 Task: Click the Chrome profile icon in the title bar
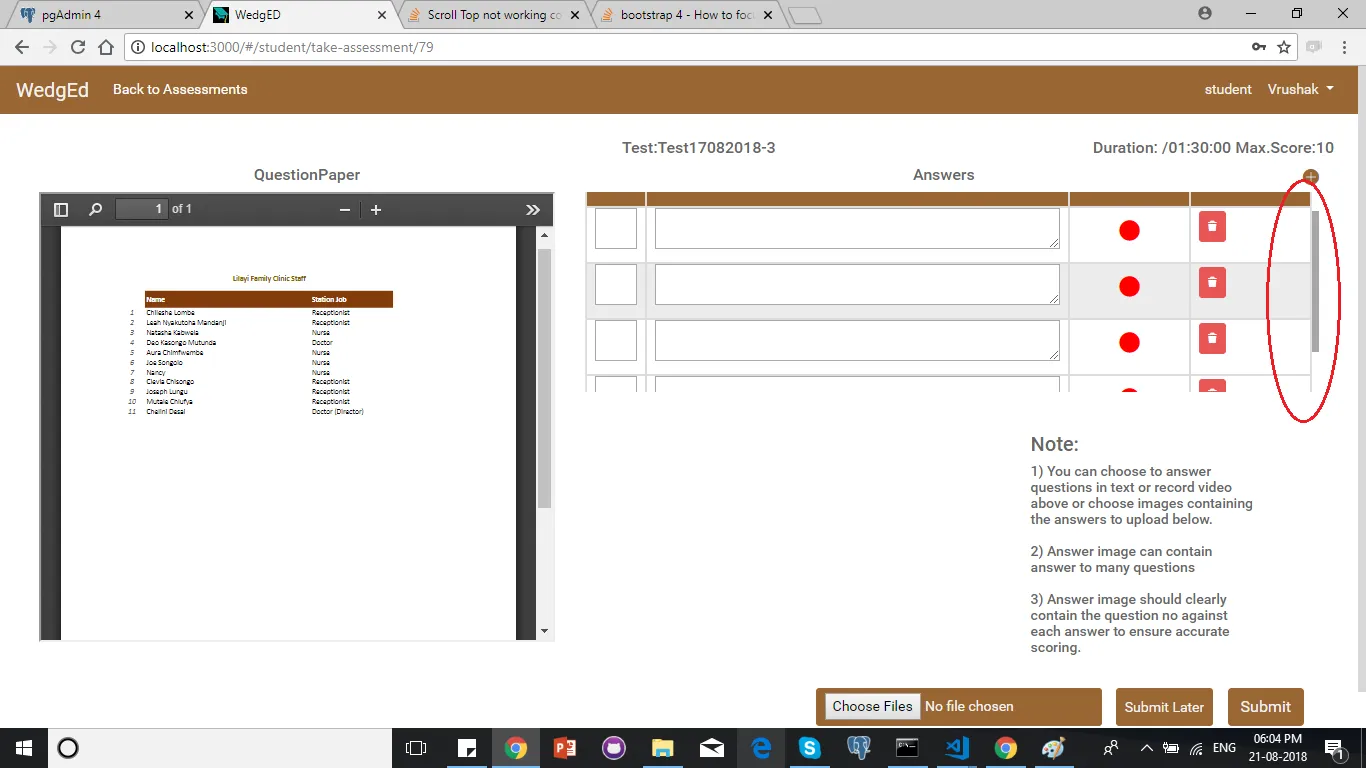(1204, 14)
